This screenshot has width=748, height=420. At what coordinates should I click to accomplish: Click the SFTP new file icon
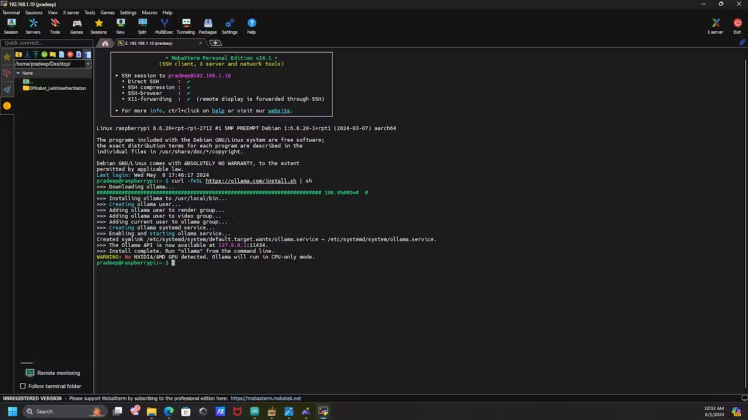pyautogui.click(x=62, y=54)
